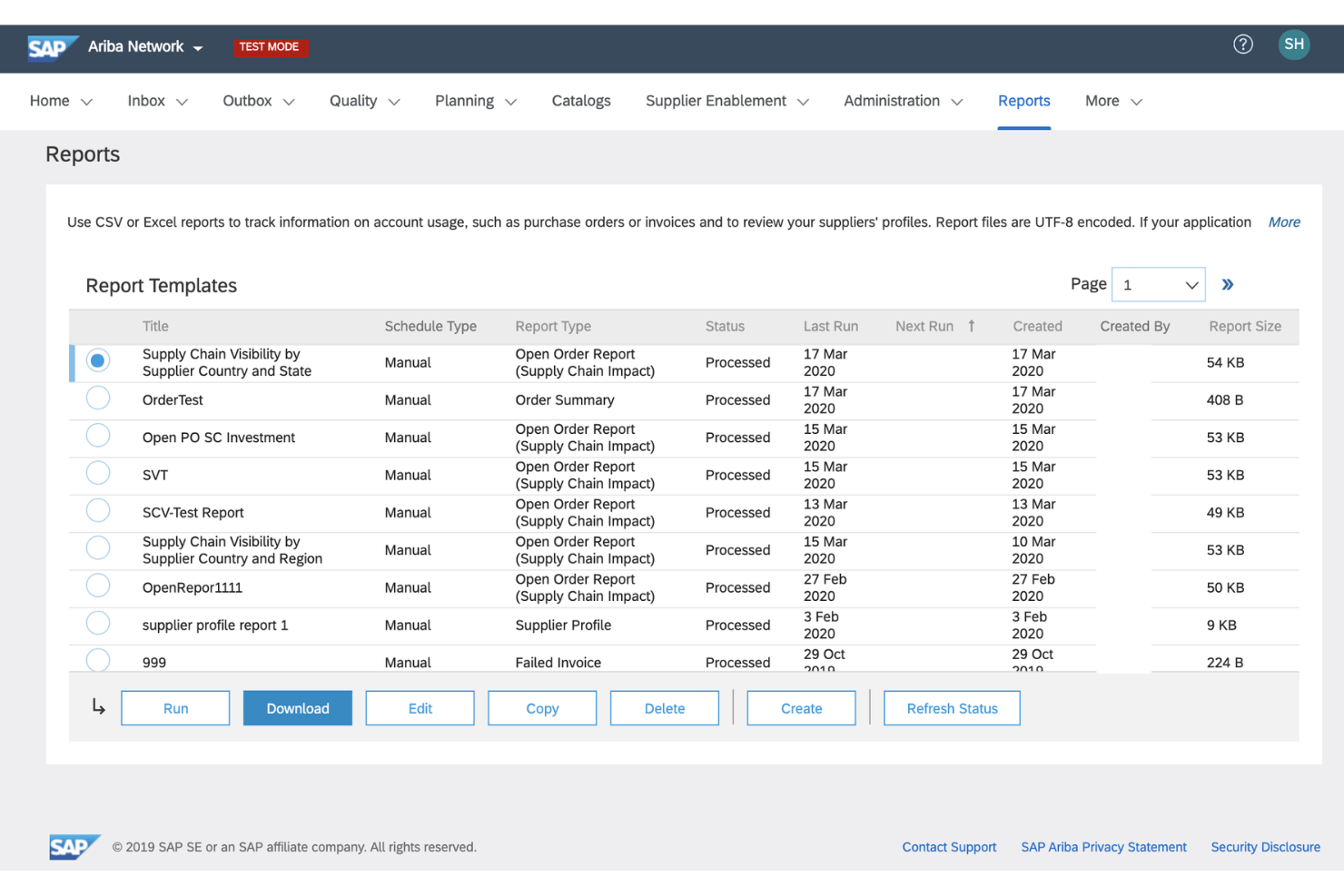Click the Refresh Status button
The image size is (1344, 896).
click(x=952, y=708)
